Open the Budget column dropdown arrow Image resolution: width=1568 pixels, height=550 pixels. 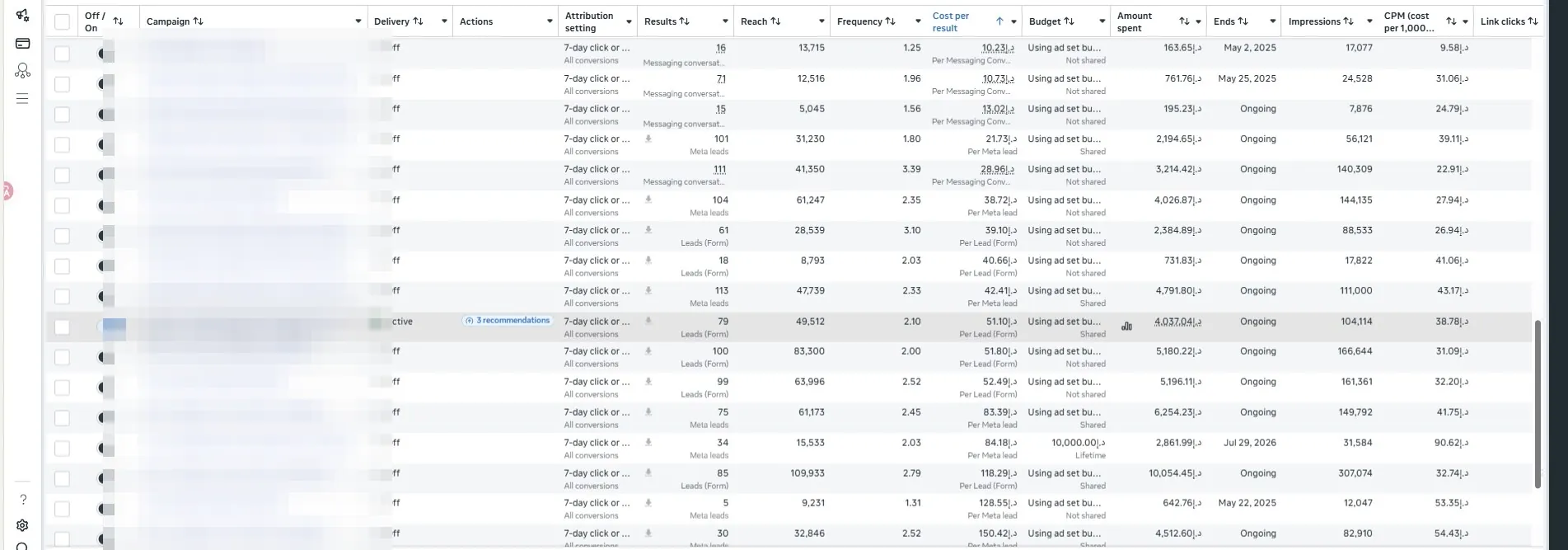point(1102,21)
